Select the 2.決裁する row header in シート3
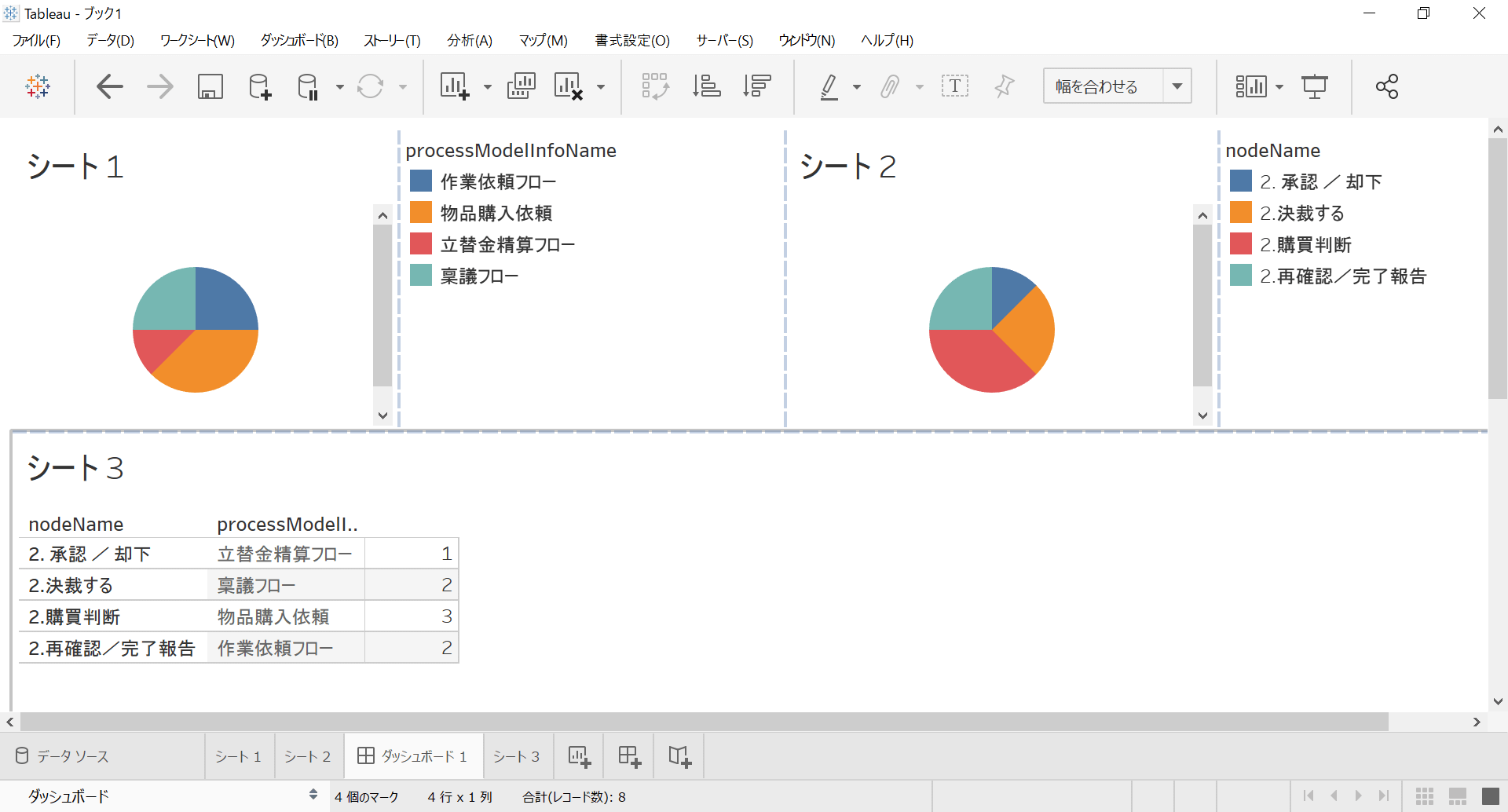Screen dimensions: 1508x812 (x=113, y=585)
